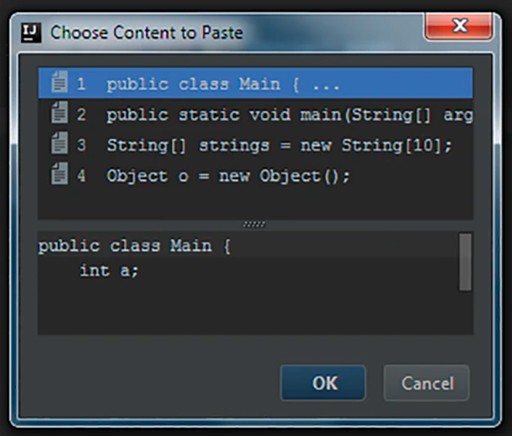The image size is (512, 436).
Task: Select 'String[] strings = new String[10]' entry
Action: click(255, 145)
